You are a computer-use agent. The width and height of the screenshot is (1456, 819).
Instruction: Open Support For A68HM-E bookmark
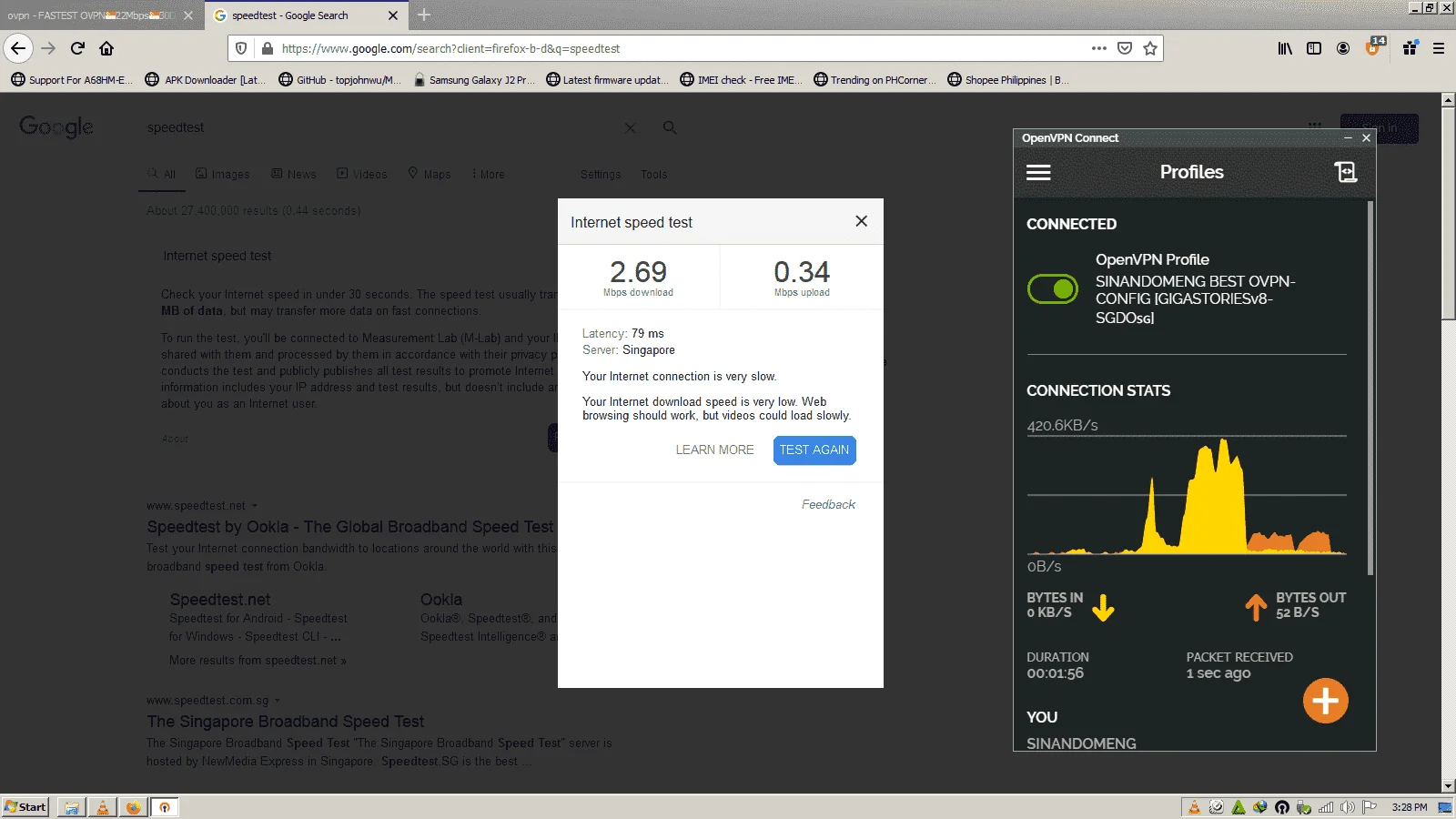point(72,80)
